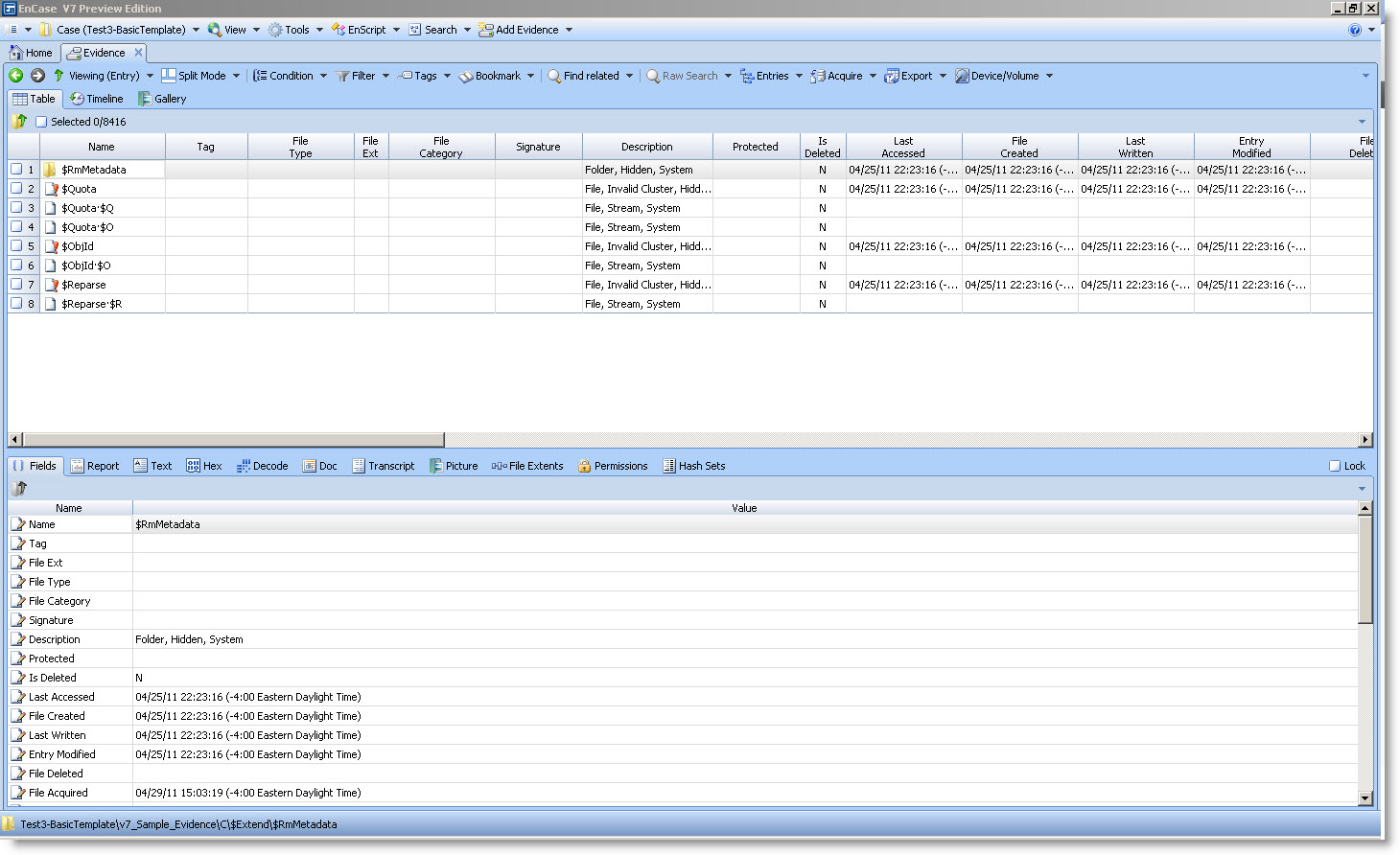The width and height of the screenshot is (1400, 855).
Task: Open the Permissions tab
Action: pyautogui.click(x=613, y=466)
